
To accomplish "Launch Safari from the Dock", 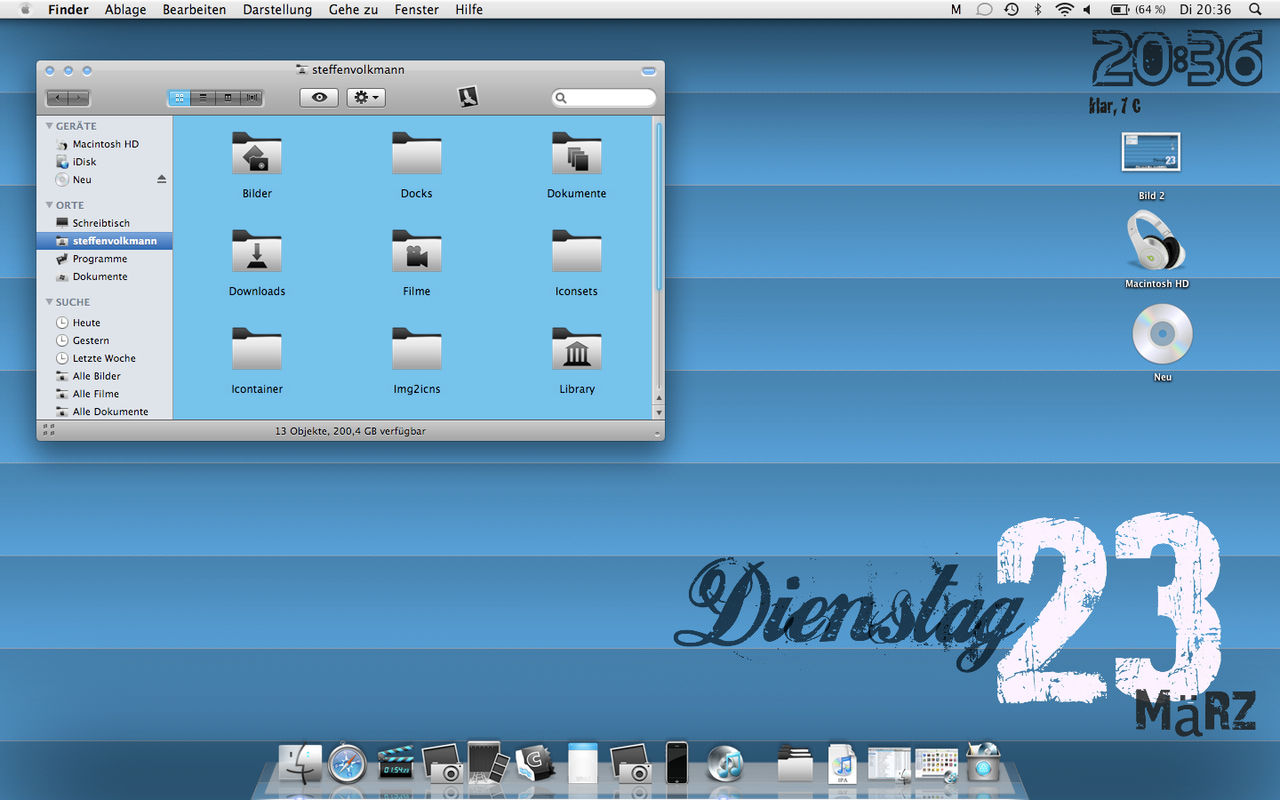I will [347, 764].
